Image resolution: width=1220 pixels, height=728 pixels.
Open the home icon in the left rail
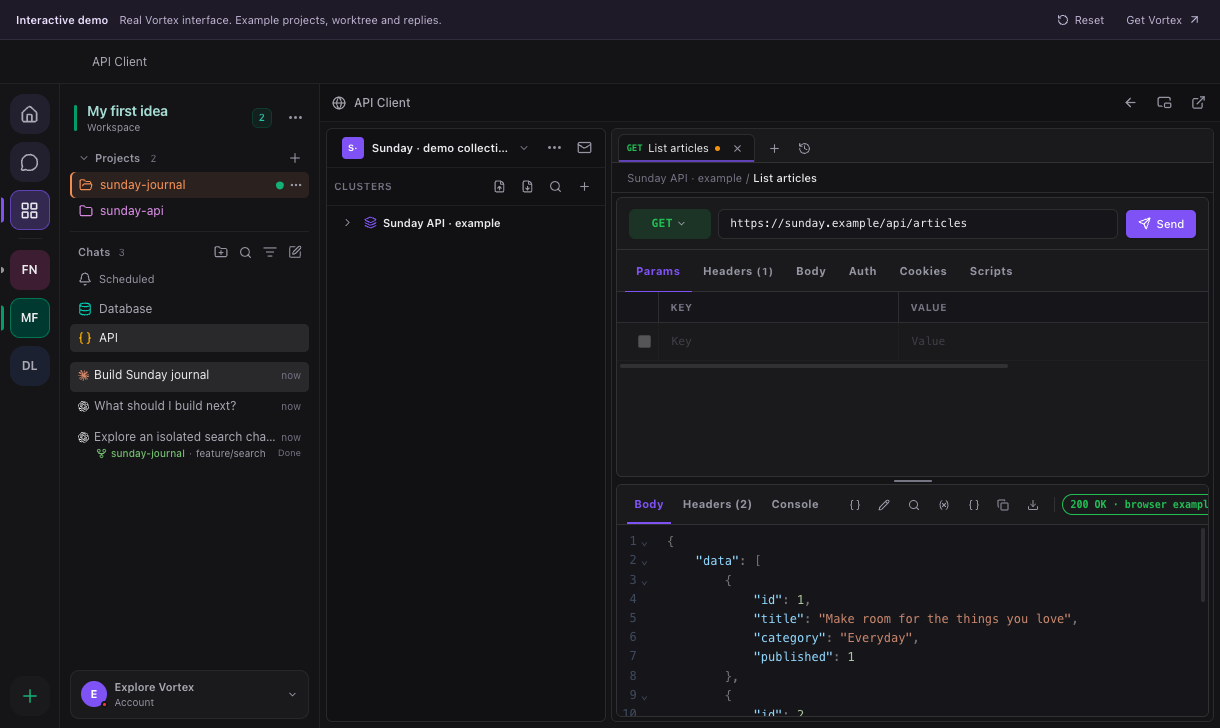tap(30, 114)
